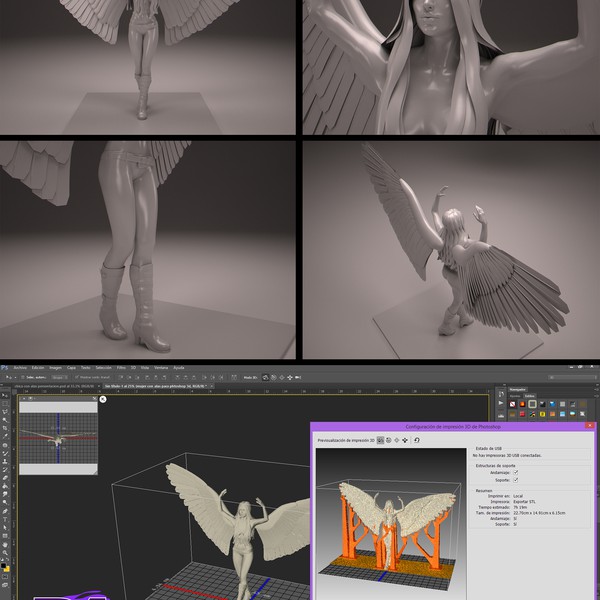Open the Capa menu

click(x=71, y=368)
